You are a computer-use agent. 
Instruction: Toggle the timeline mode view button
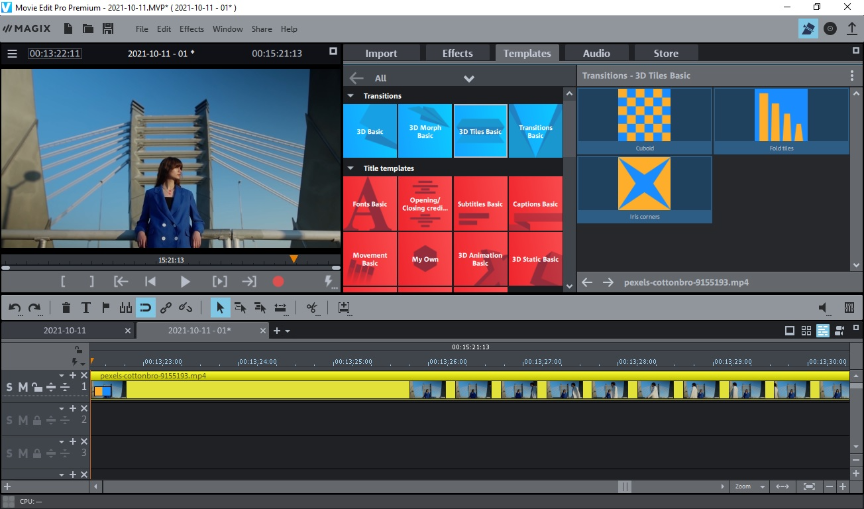click(x=823, y=331)
